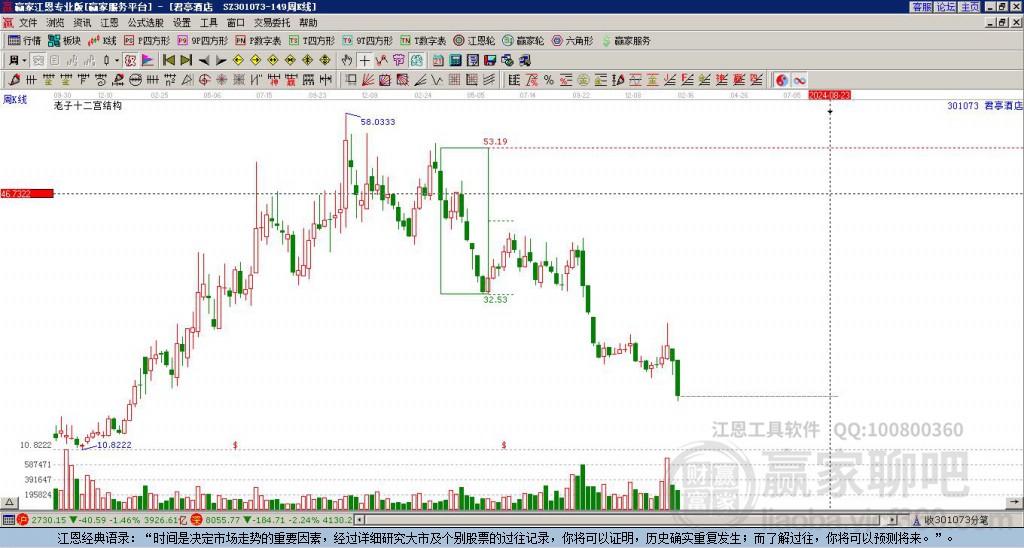
Task: Jump to first bar with green skip-back arrow
Action: point(168,60)
